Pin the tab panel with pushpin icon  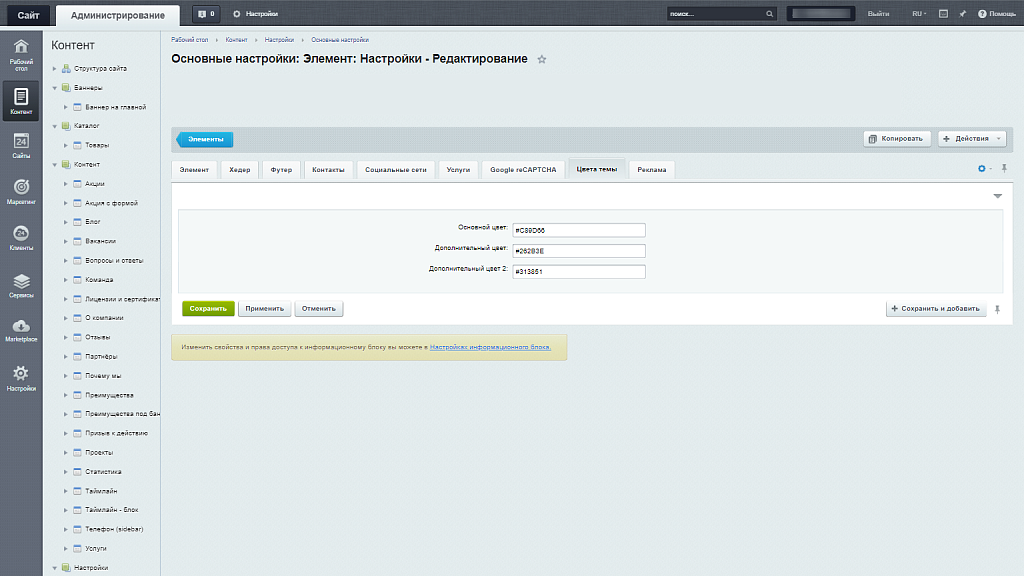(x=1004, y=168)
